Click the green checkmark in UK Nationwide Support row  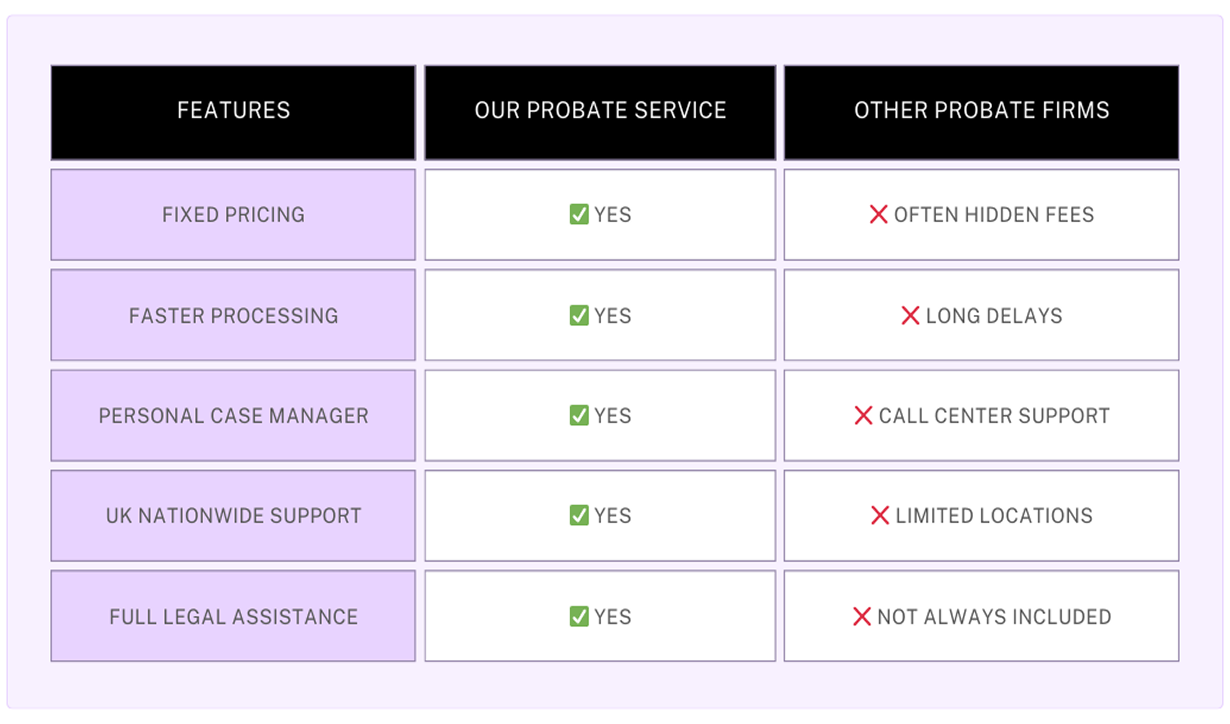click(579, 515)
